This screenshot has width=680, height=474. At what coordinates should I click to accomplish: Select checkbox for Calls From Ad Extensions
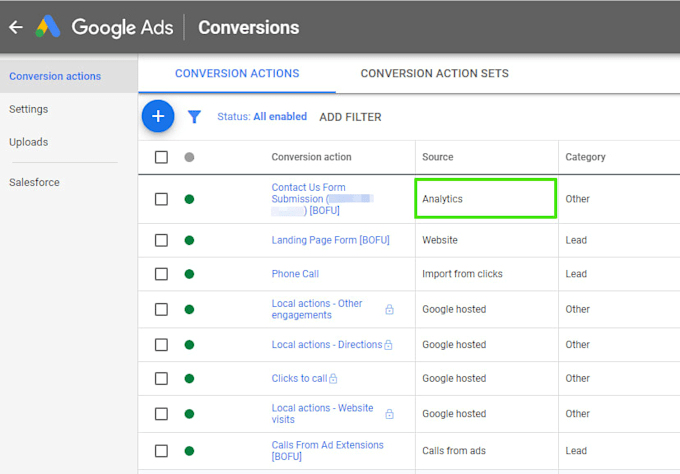click(x=161, y=451)
